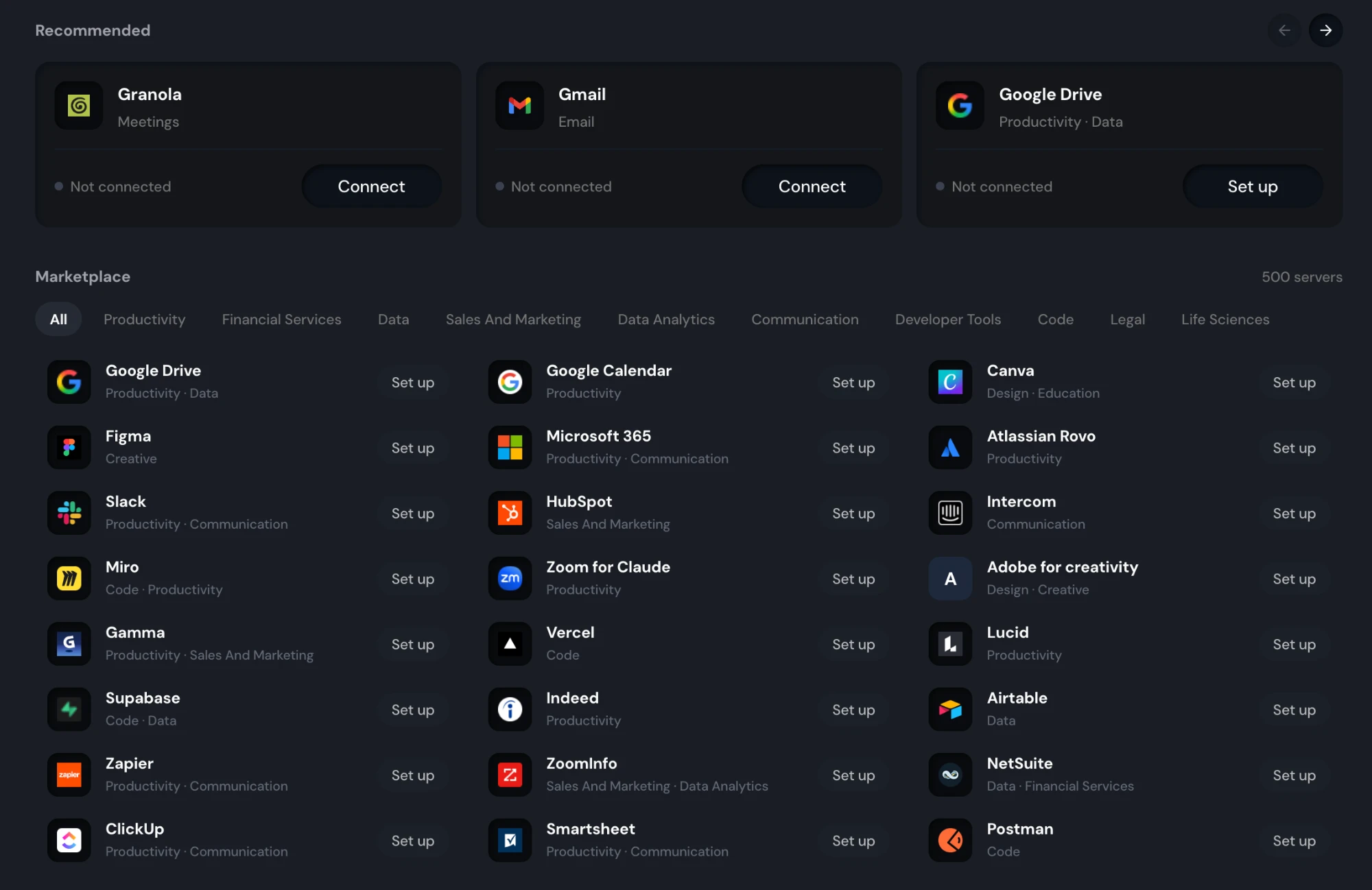Click the Airtable icon
The width and height of the screenshot is (1372, 890).
click(x=950, y=709)
